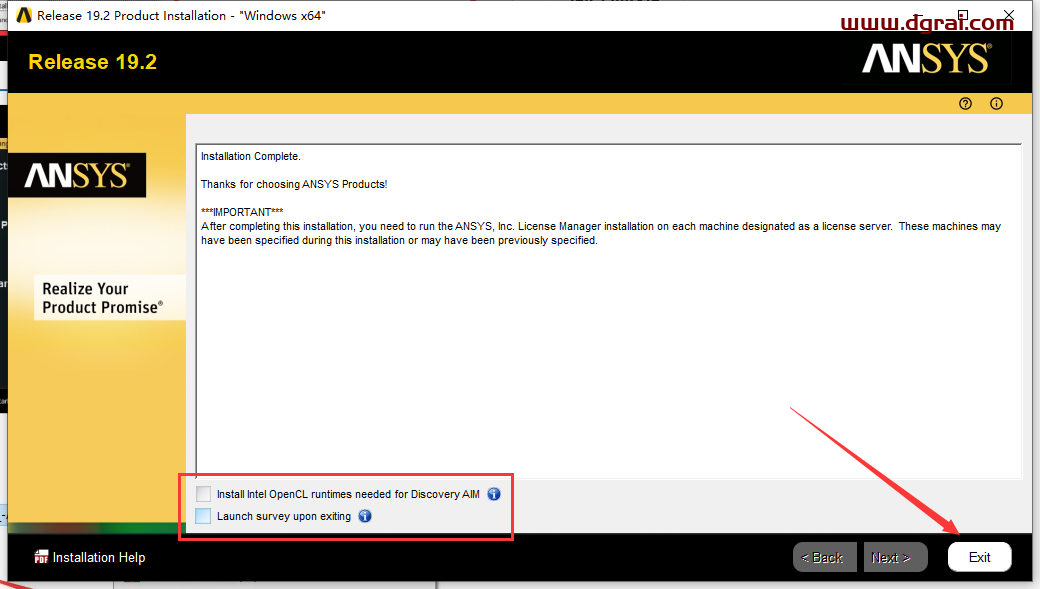Click the ANSYS logo in header
This screenshot has height=589, width=1040.
927,58
